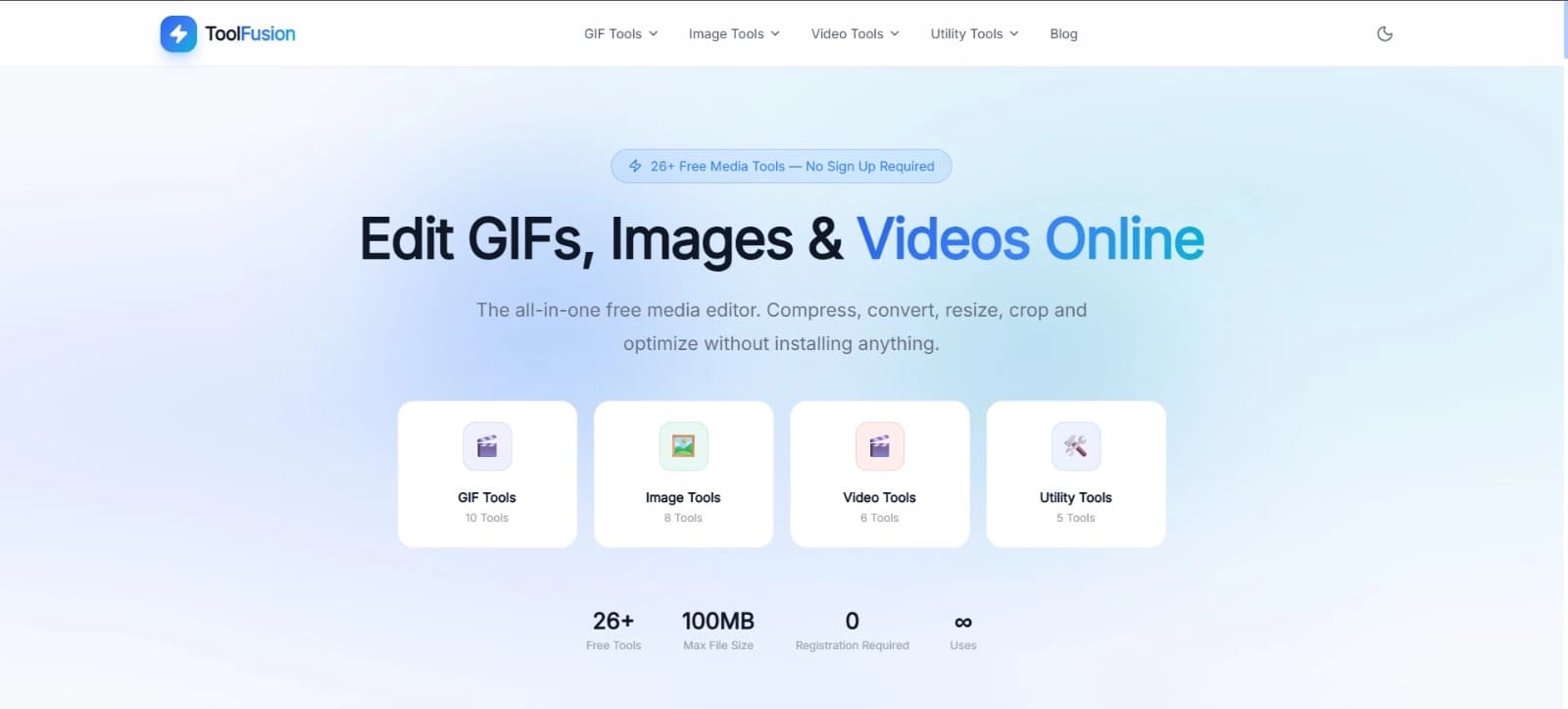Select the Video Tools 6 Tools card

pos(879,474)
